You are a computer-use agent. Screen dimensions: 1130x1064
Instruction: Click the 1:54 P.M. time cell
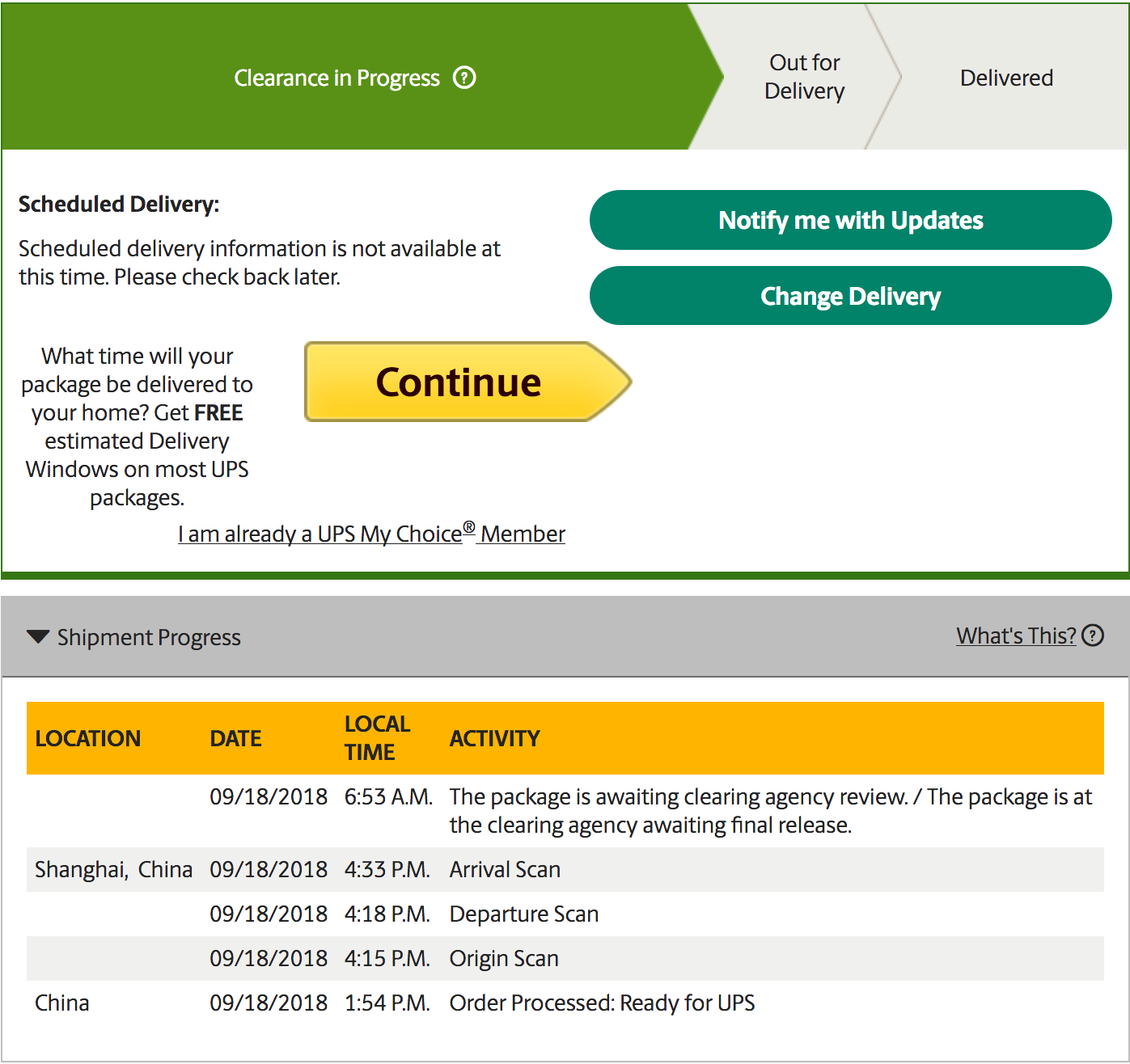387,1003
